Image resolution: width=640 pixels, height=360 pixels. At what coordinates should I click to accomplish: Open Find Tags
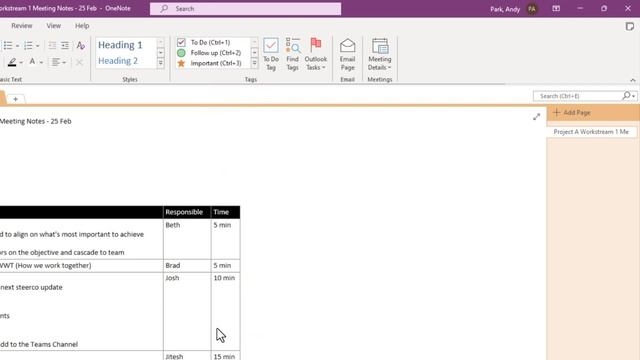pyautogui.click(x=292, y=54)
